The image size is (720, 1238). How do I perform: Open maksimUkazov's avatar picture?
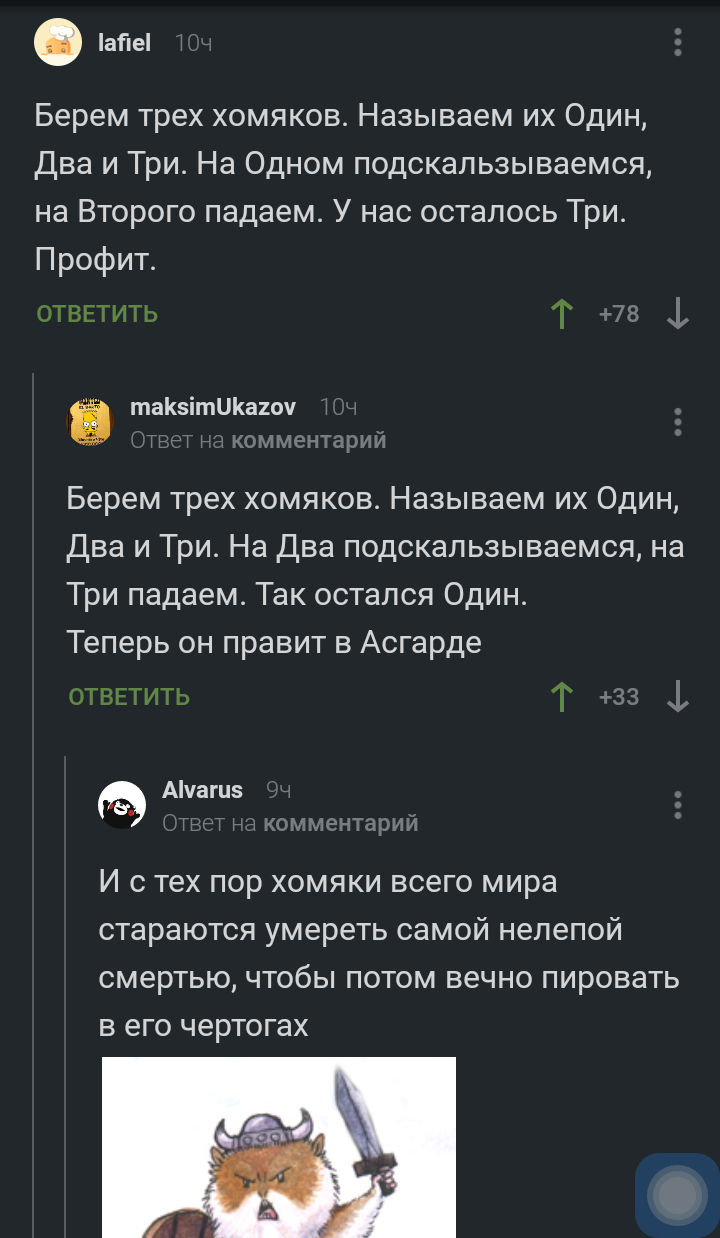(90, 421)
